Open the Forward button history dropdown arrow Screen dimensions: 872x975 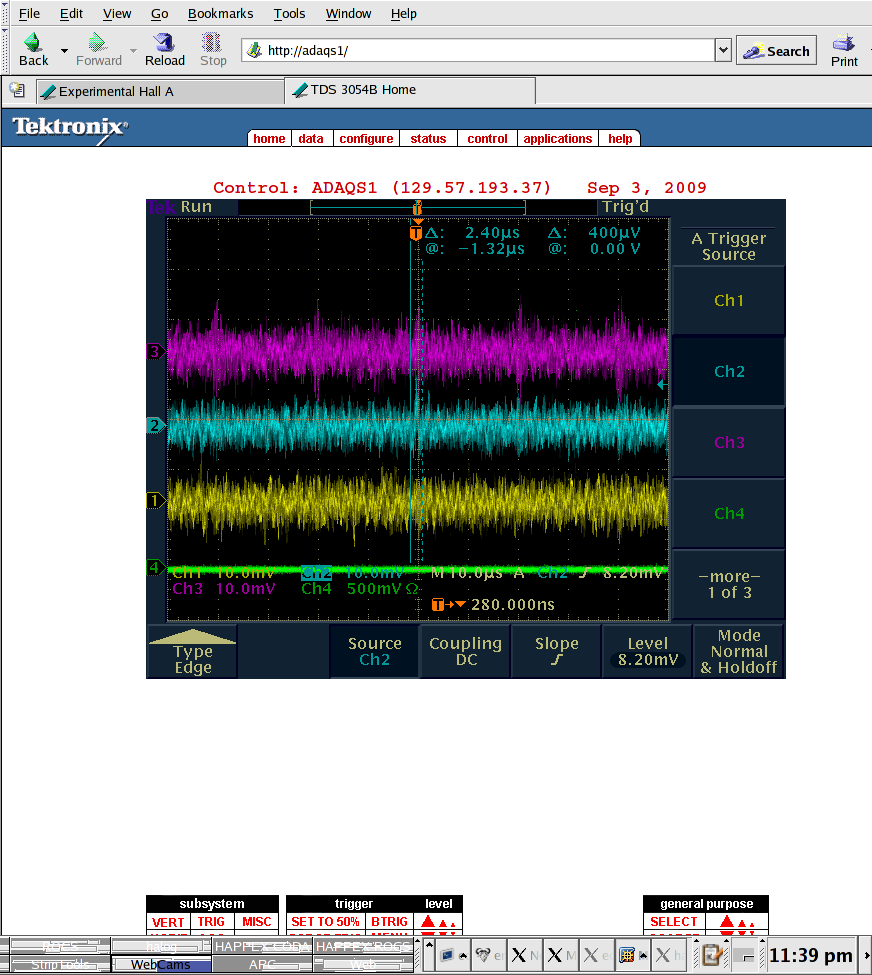click(x=133, y=50)
